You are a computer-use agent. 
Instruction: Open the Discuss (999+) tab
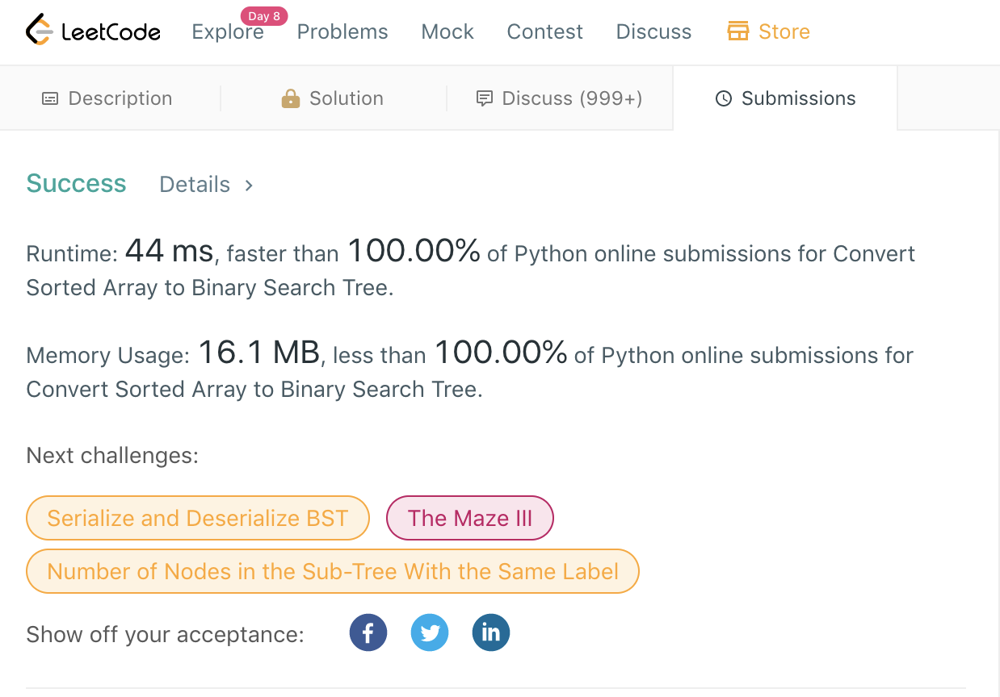click(x=571, y=98)
